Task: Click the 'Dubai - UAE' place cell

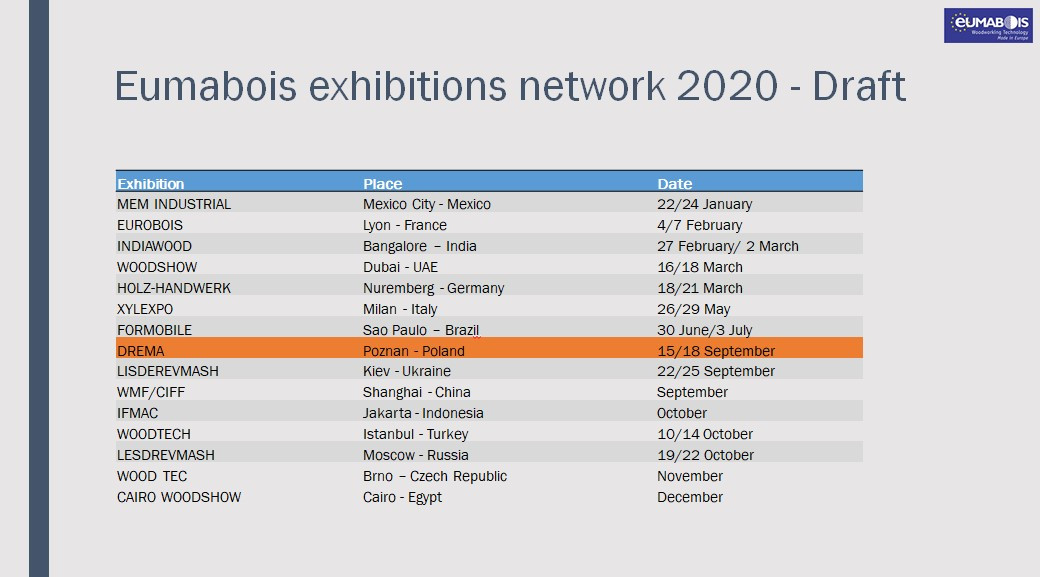Action: (400, 267)
